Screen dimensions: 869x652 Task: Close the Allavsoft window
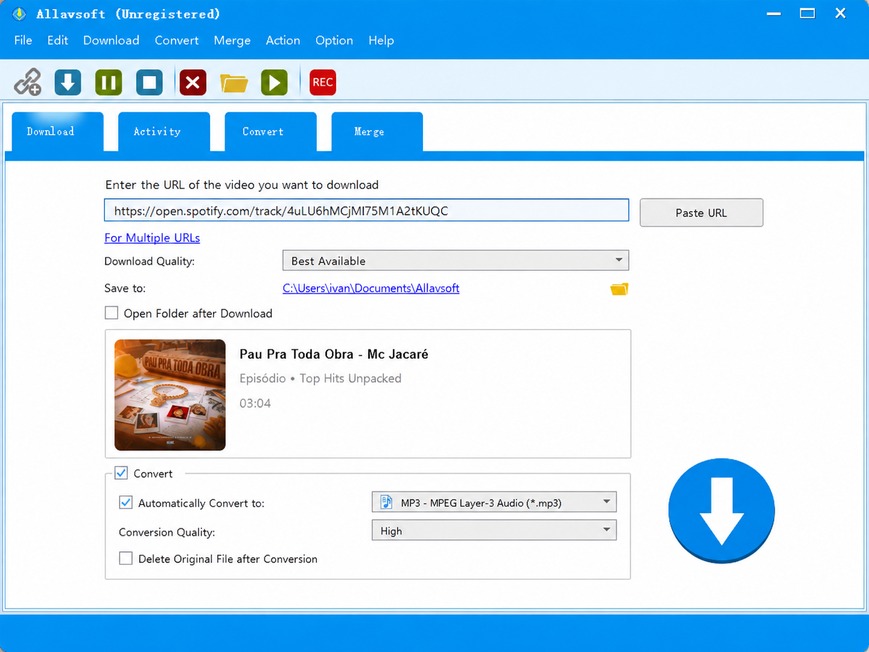pos(840,13)
